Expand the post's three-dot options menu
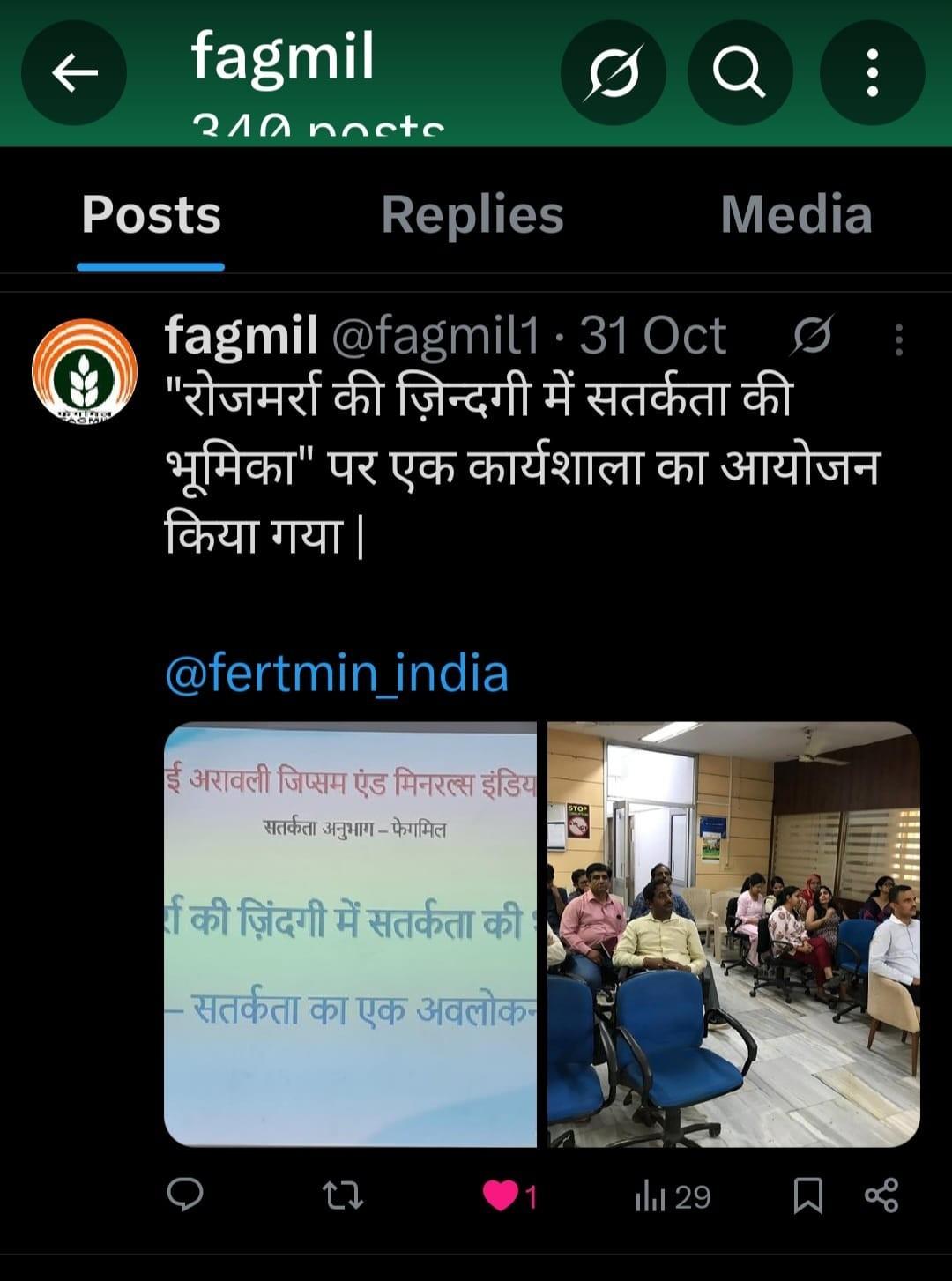 [x=899, y=339]
